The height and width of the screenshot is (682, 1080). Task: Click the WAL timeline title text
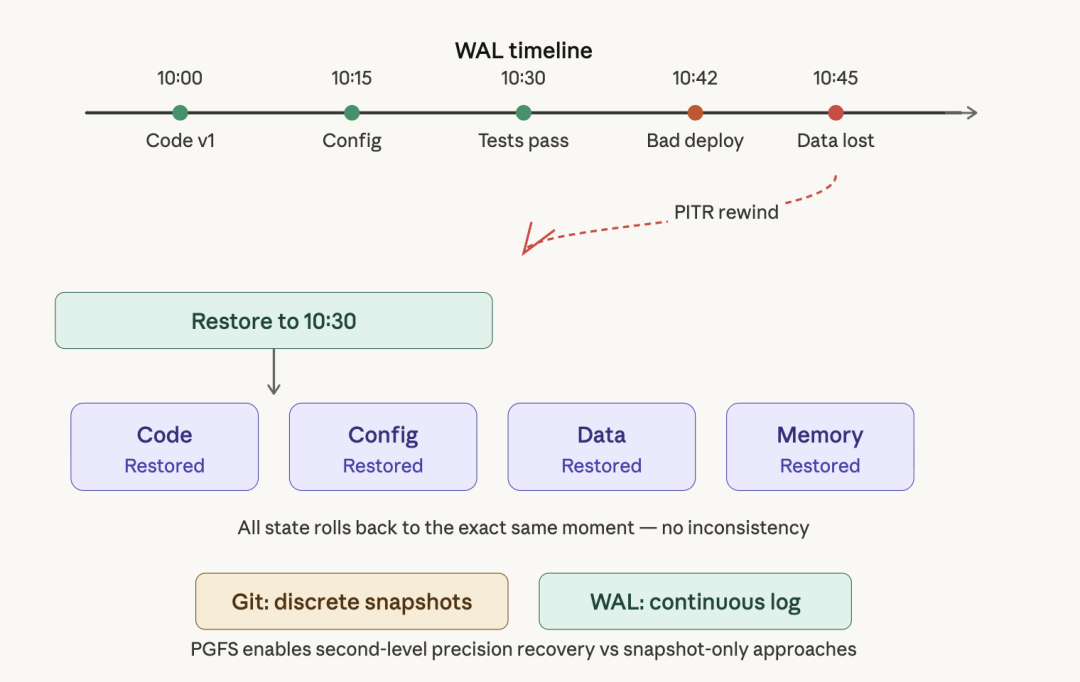tap(523, 50)
